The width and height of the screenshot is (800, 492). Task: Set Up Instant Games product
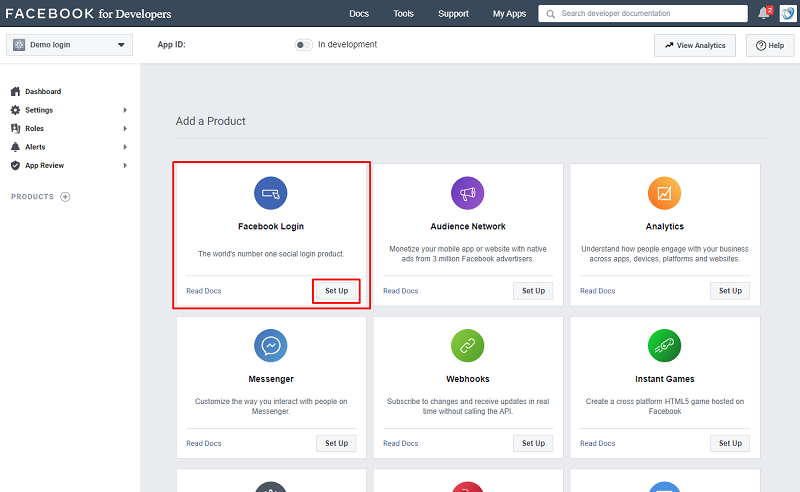click(x=730, y=444)
